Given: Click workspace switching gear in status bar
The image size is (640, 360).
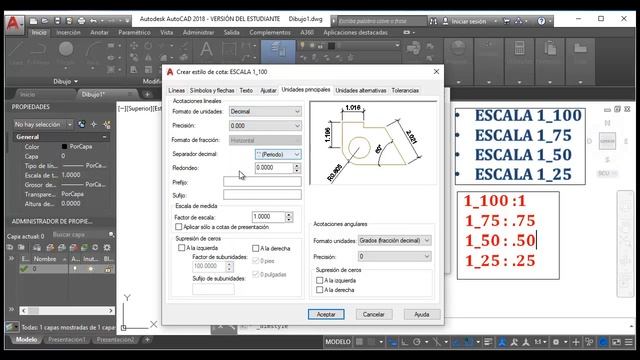Looking at the screenshot, I should 556,342.
